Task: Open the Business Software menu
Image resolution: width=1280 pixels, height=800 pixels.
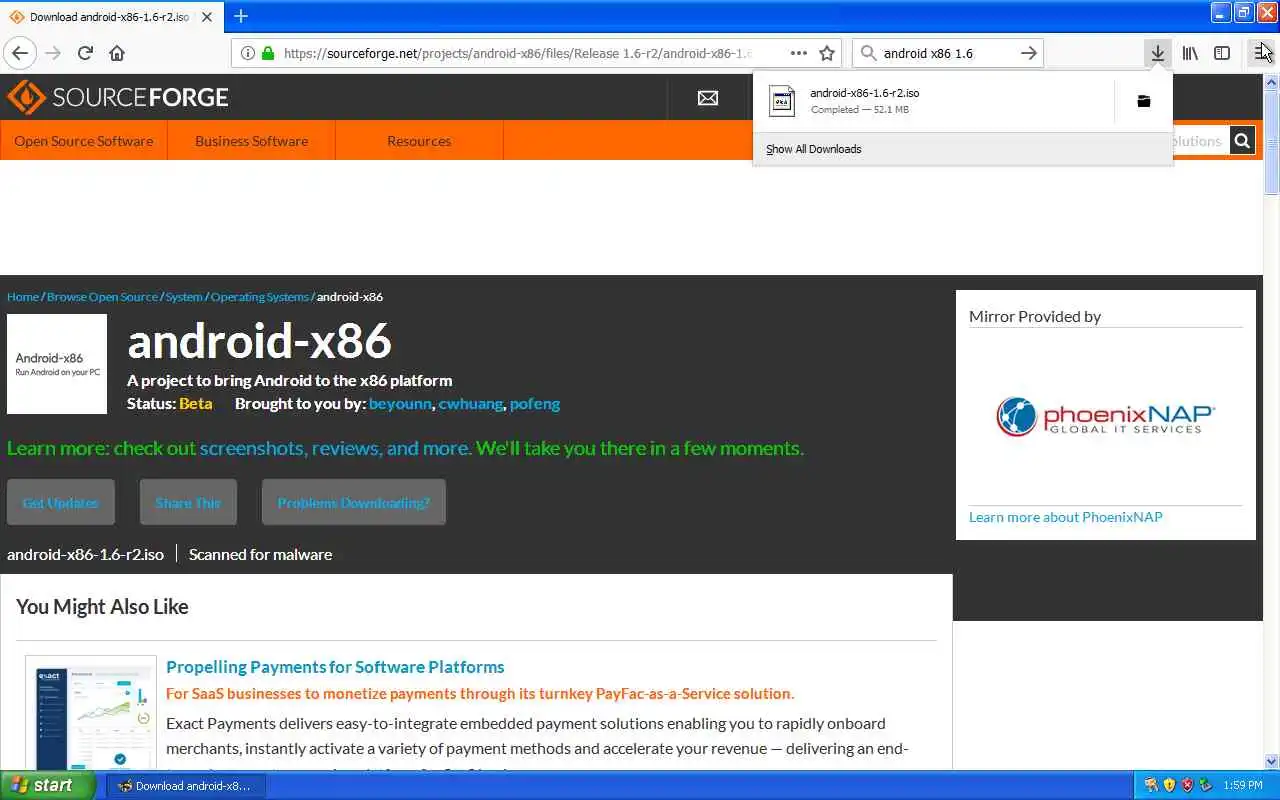Action: coord(251,141)
